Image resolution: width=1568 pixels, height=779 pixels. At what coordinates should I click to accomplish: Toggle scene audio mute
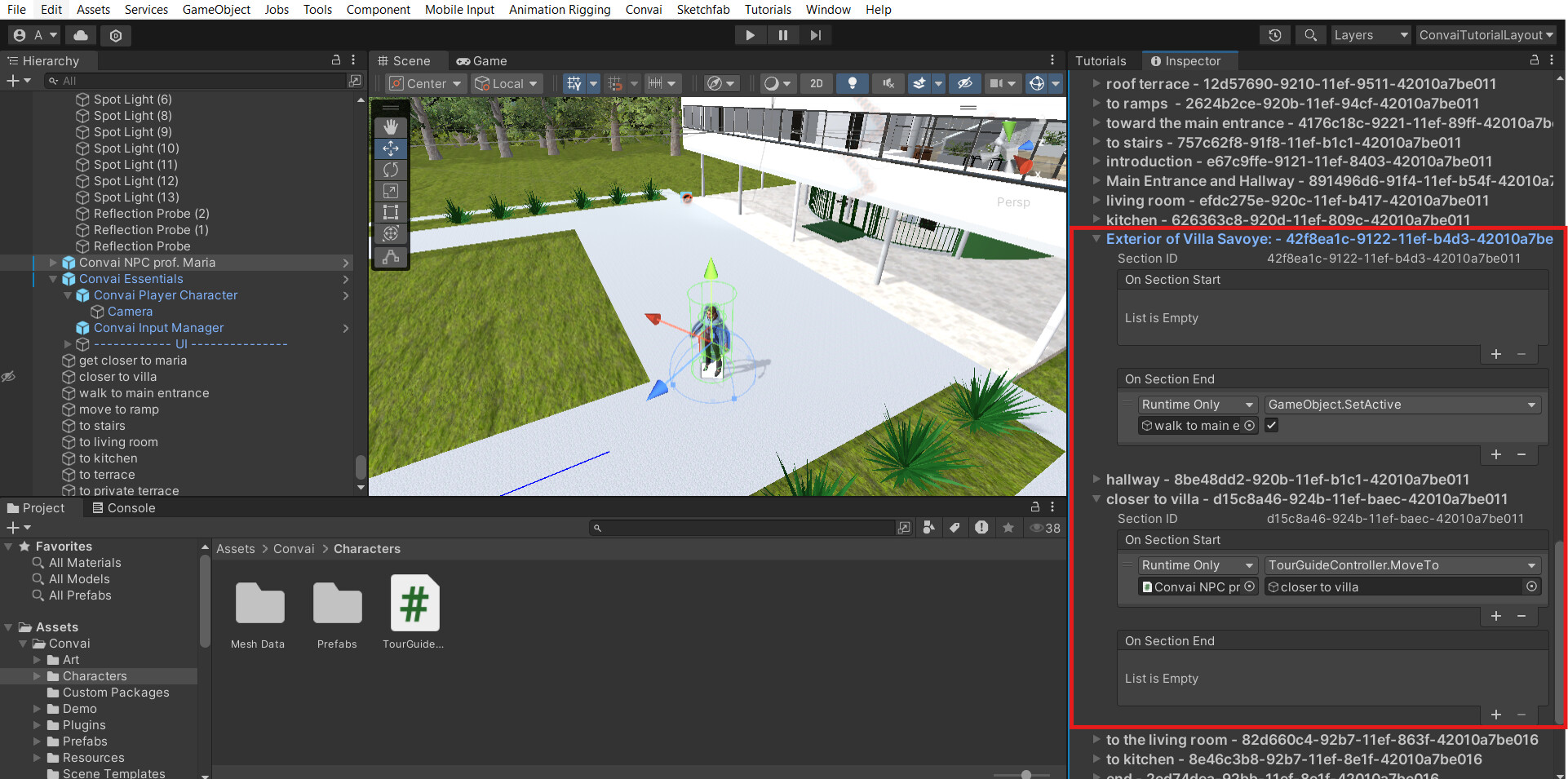[x=888, y=83]
